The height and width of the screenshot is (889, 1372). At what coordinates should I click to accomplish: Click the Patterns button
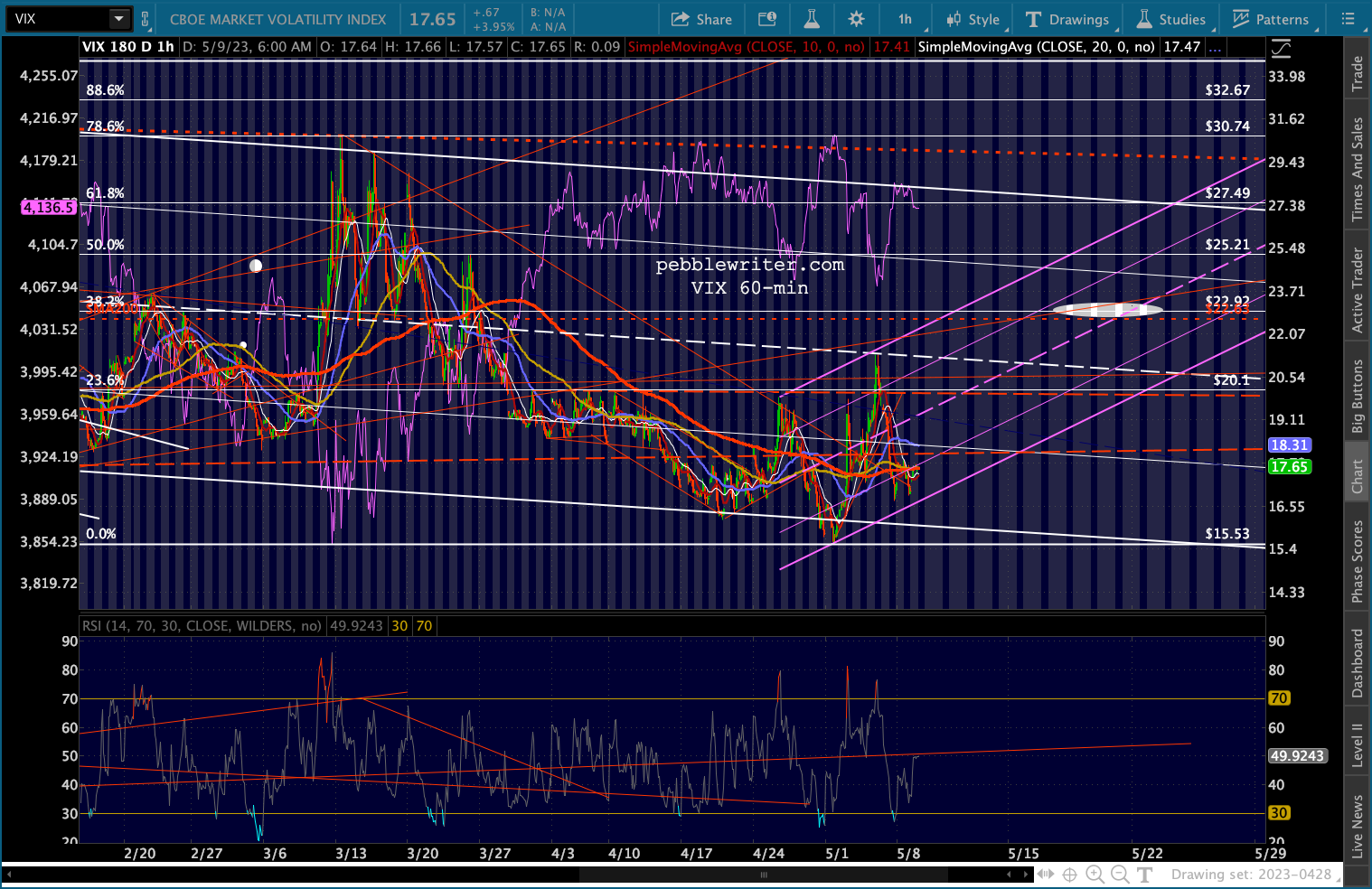coord(1271,19)
